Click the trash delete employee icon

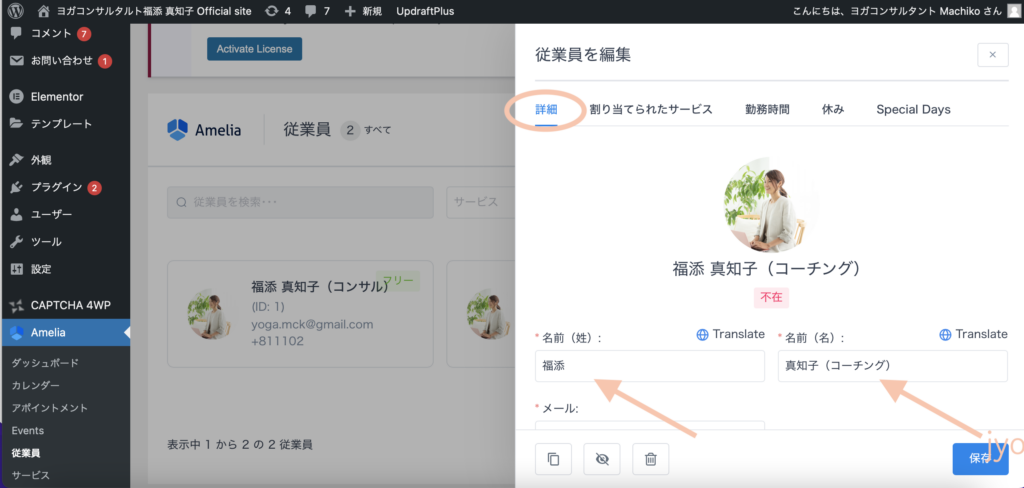(650, 459)
